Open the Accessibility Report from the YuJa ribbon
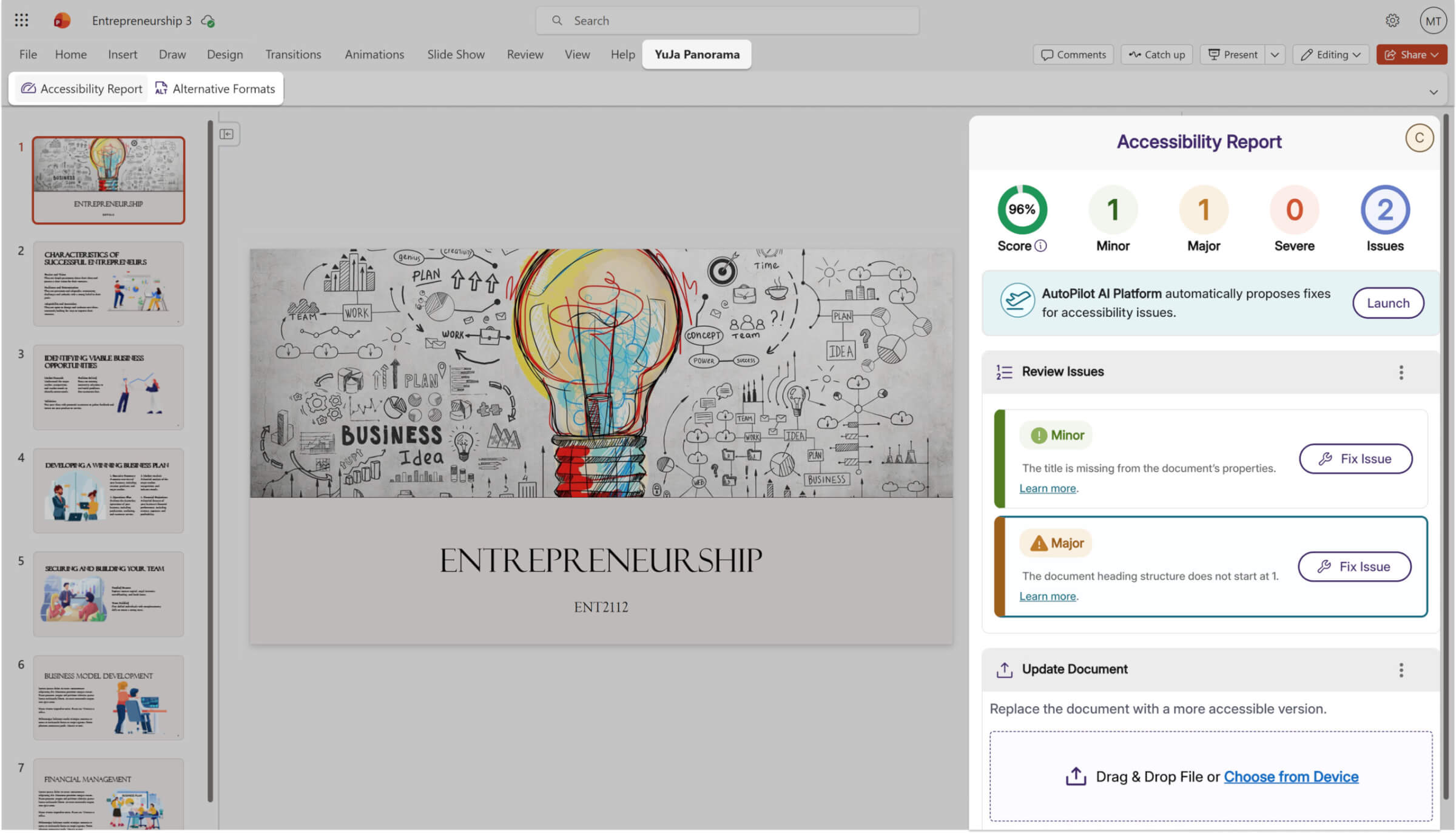Screen dimensions: 1456x833 pos(81,89)
